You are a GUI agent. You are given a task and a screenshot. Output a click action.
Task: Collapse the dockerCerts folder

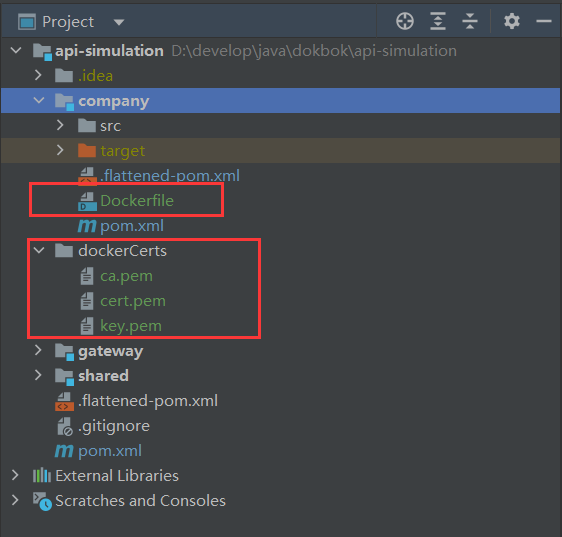point(39,250)
